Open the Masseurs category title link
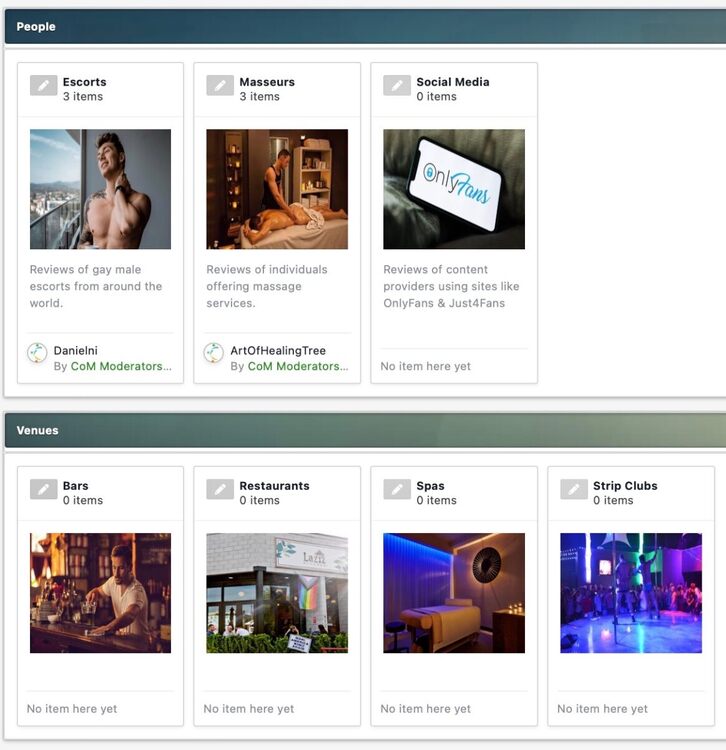The width and height of the screenshot is (726, 750). pos(267,82)
